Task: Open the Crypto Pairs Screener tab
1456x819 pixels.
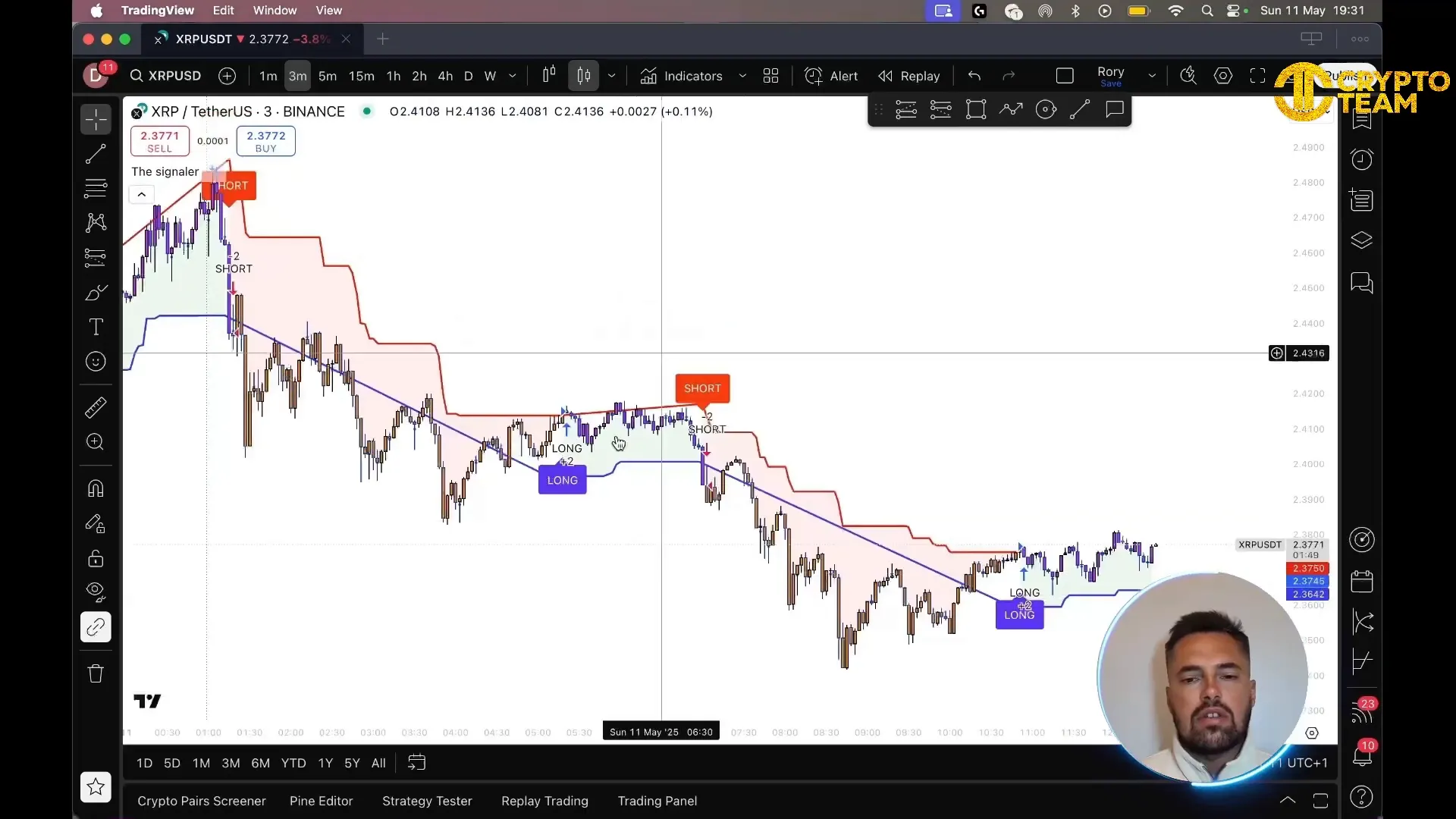Action: coord(202,801)
